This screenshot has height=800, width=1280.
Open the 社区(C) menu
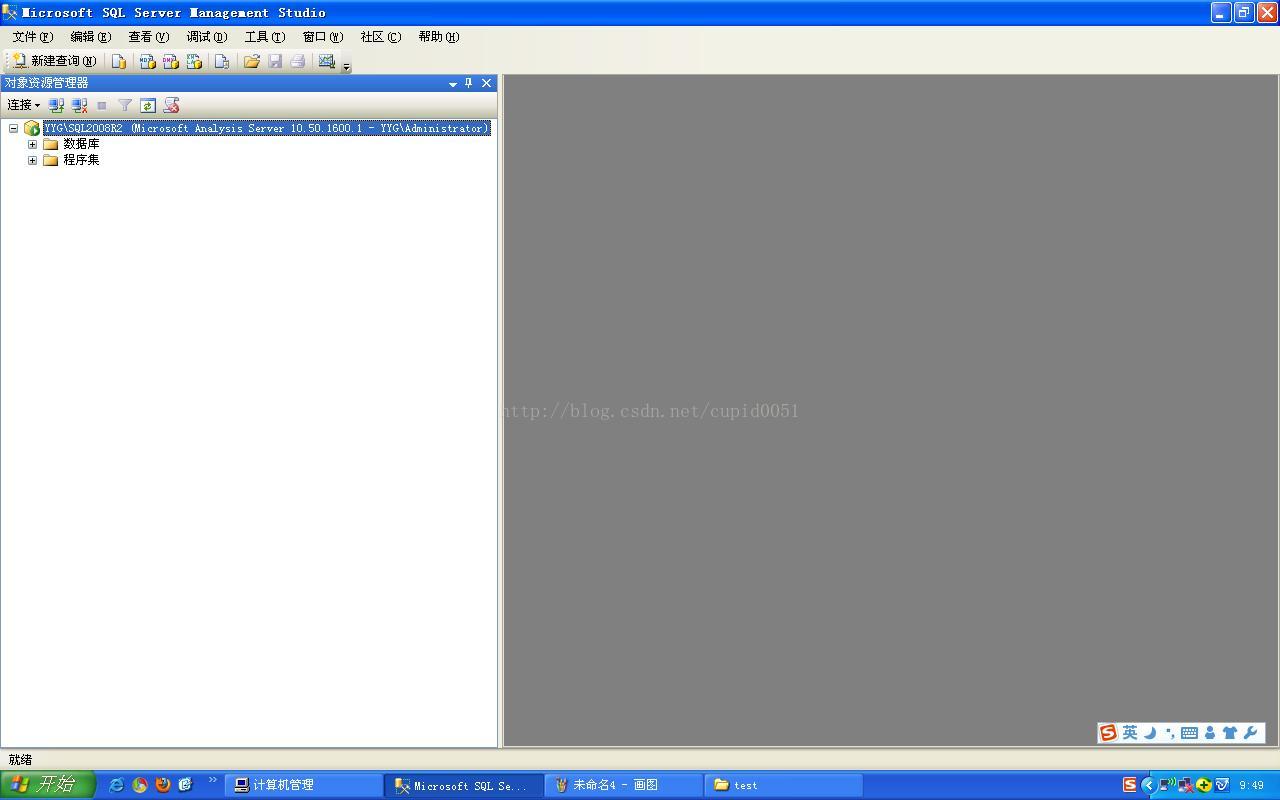coord(381,37)
